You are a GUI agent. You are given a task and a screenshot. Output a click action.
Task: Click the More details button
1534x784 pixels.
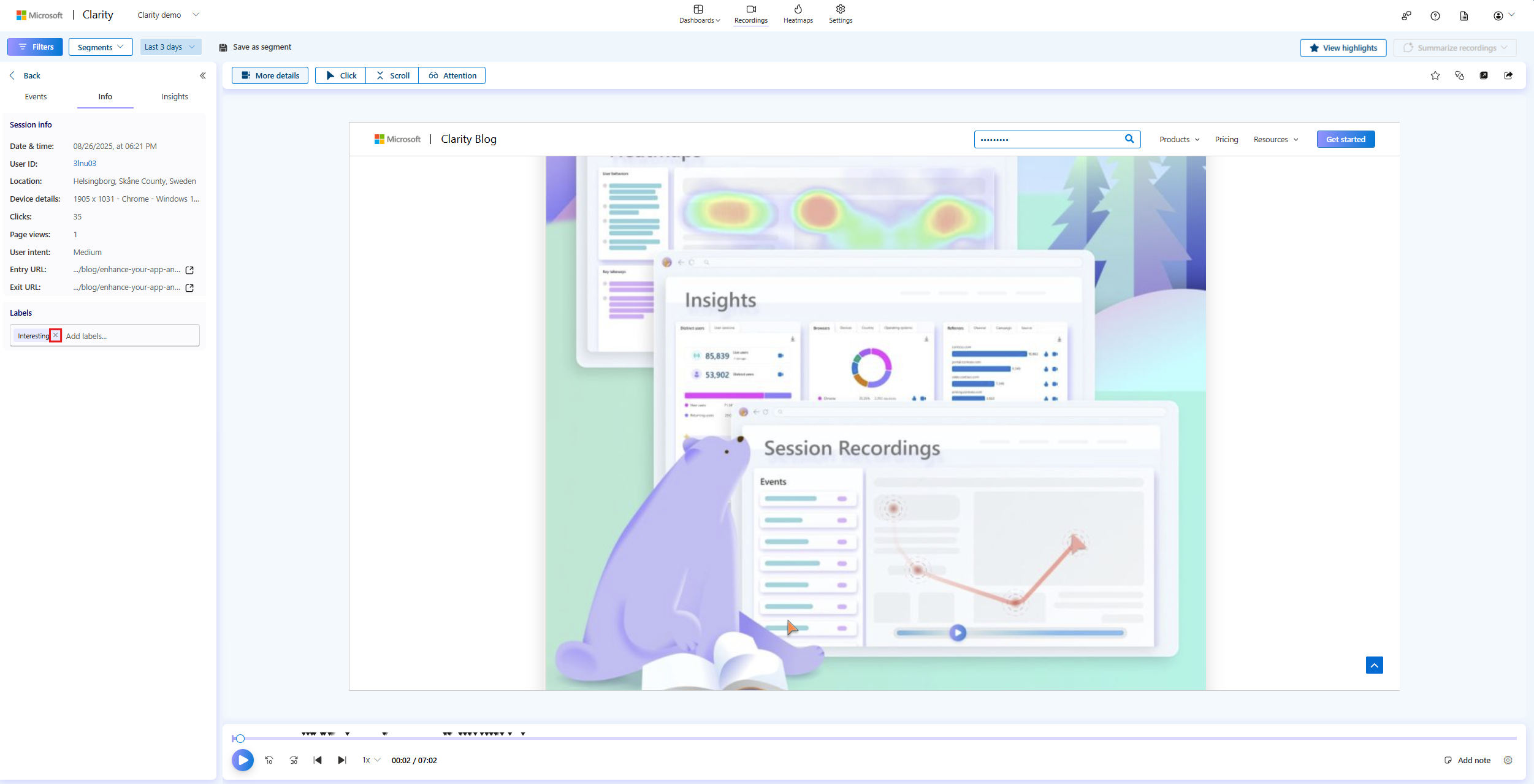tap(270, 75)
